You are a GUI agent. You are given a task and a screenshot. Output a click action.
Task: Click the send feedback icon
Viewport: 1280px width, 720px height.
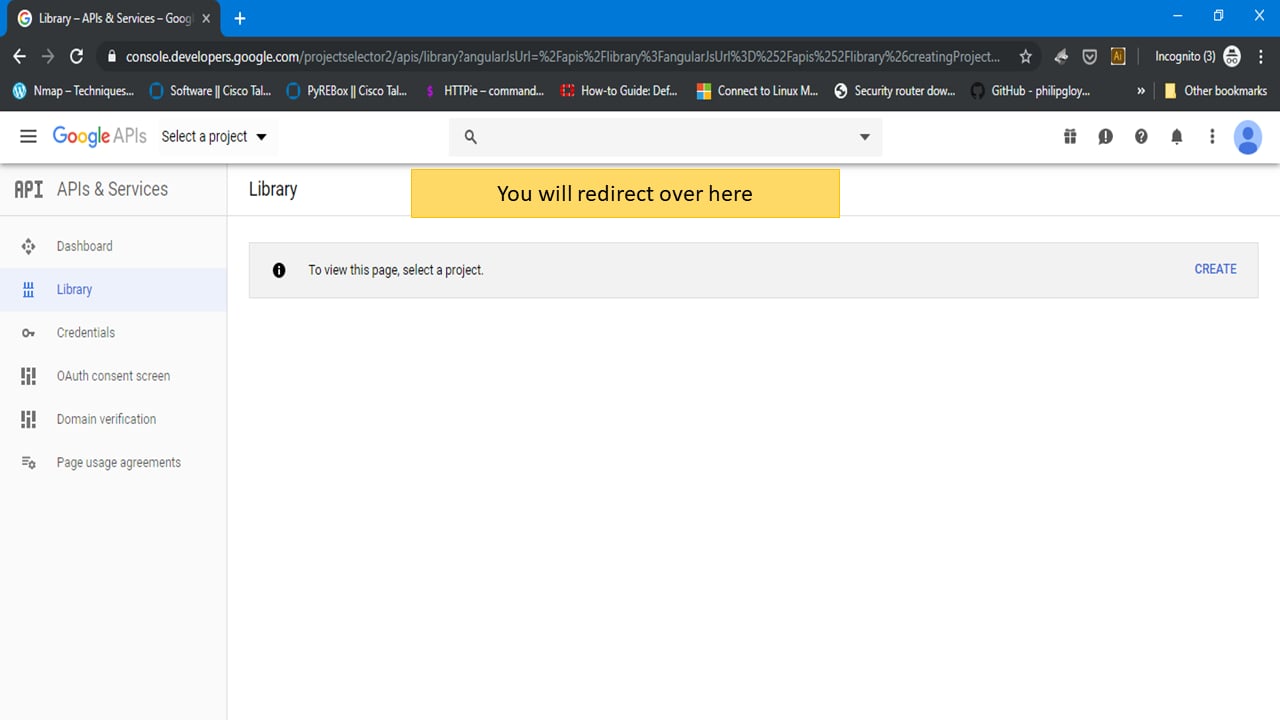(x=1105, y=136)
